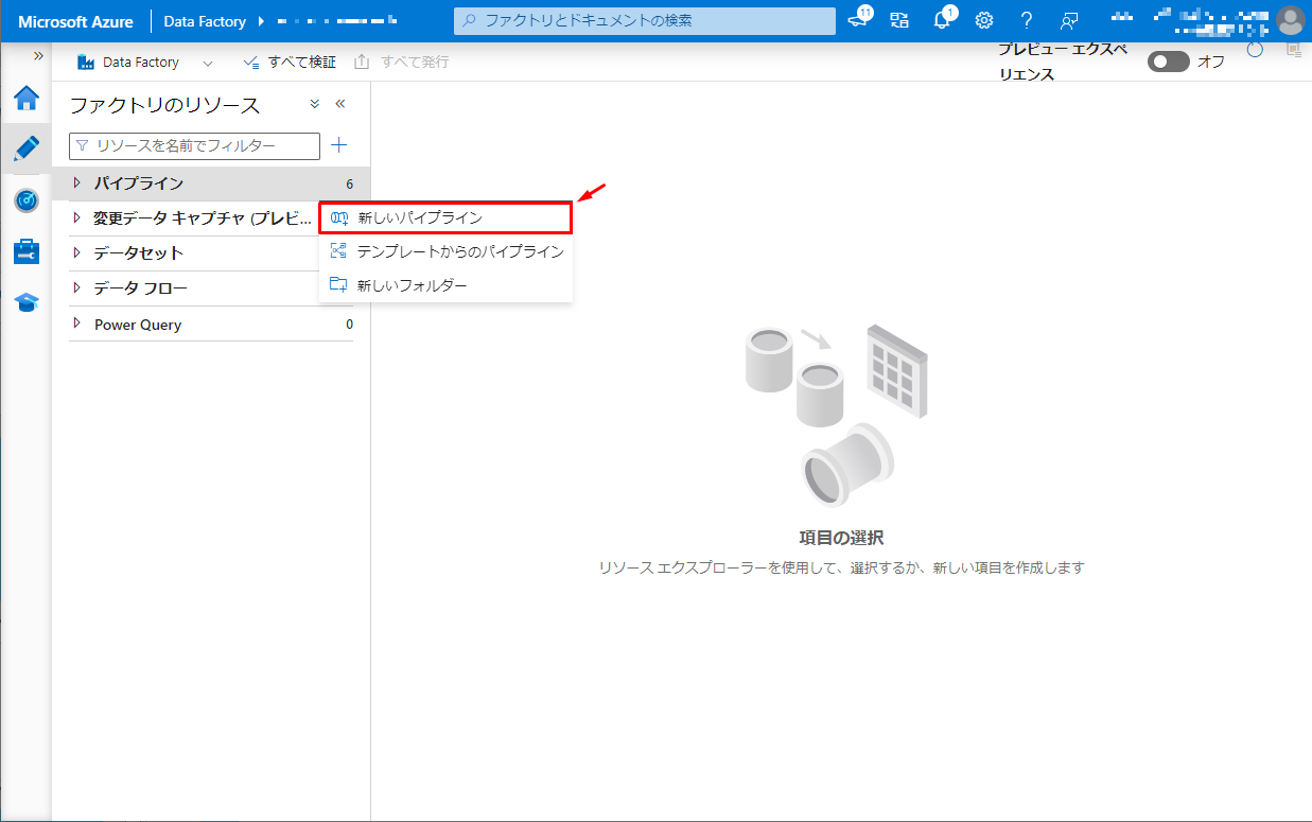Open the Learning center graduation cap icon
The height and width of the screenshot is (822, 1312).
[x=26, y=302]
